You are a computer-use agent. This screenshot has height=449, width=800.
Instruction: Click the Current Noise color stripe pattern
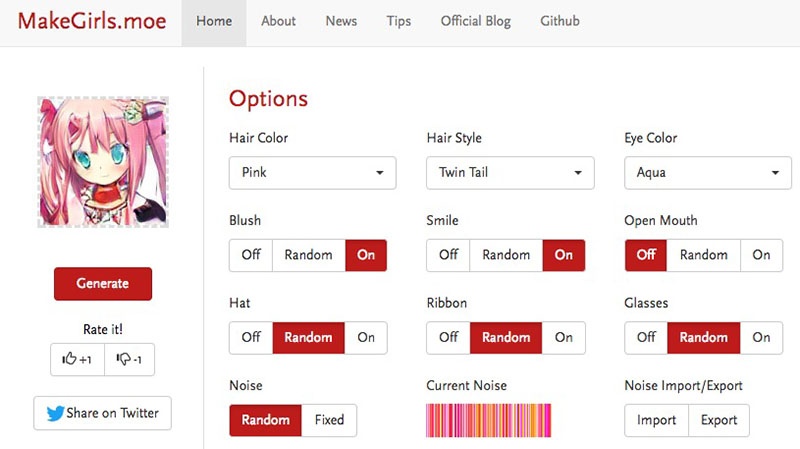[x=489, y=420]
